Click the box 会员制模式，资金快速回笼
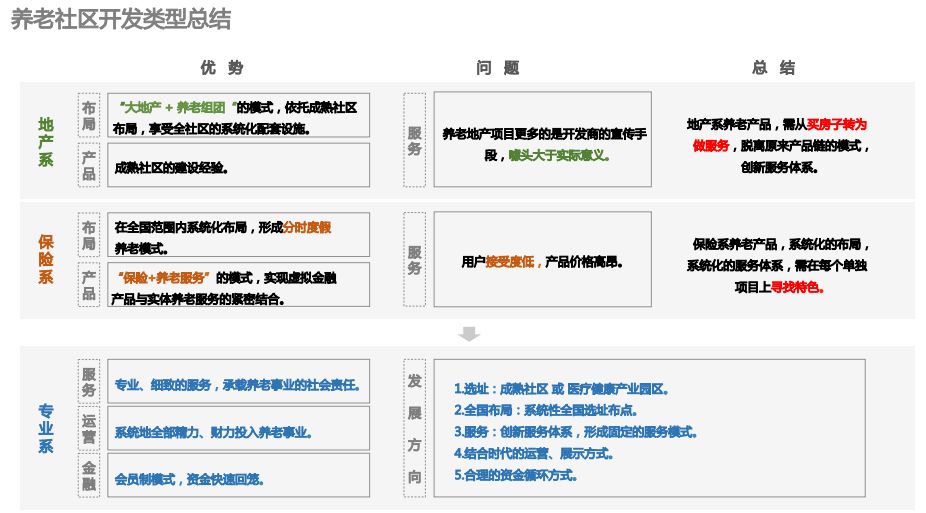 [x=239, y=476]
